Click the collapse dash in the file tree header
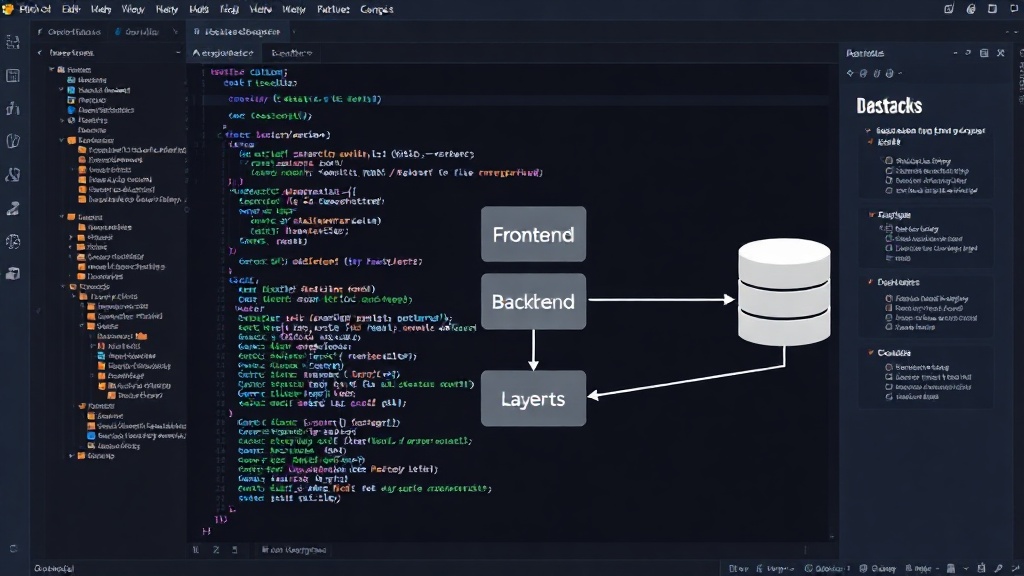The image size is (1024, 576). [178, 53]
